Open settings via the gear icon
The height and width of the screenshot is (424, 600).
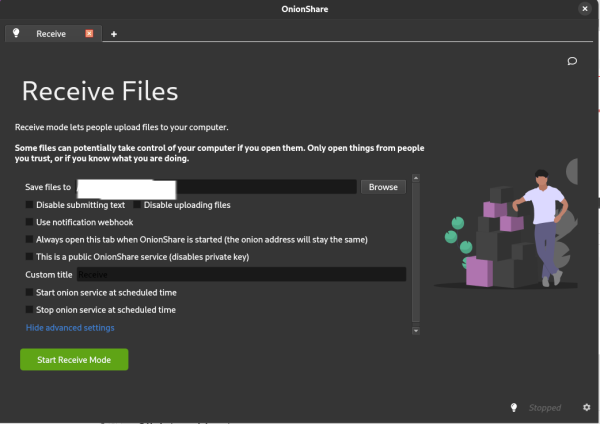tap(586, 408)
